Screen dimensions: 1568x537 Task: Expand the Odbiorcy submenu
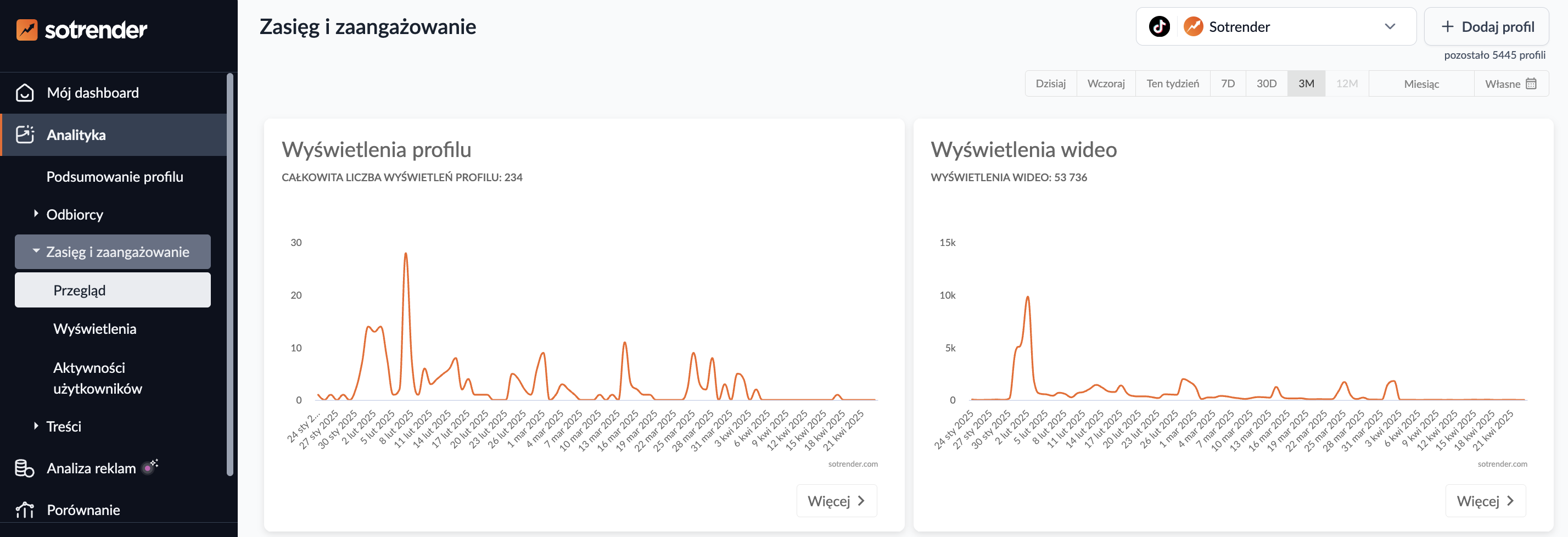pyautogui.click(x=36, y=214)
